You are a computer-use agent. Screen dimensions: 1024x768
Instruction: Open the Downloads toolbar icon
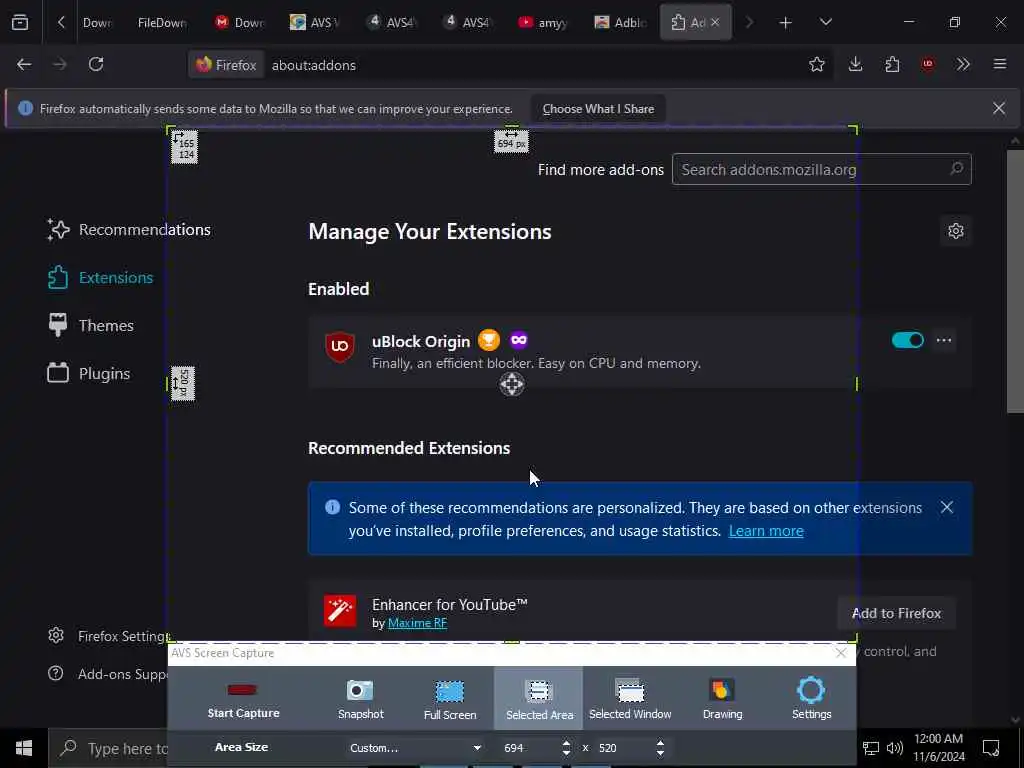click(855, 64)
